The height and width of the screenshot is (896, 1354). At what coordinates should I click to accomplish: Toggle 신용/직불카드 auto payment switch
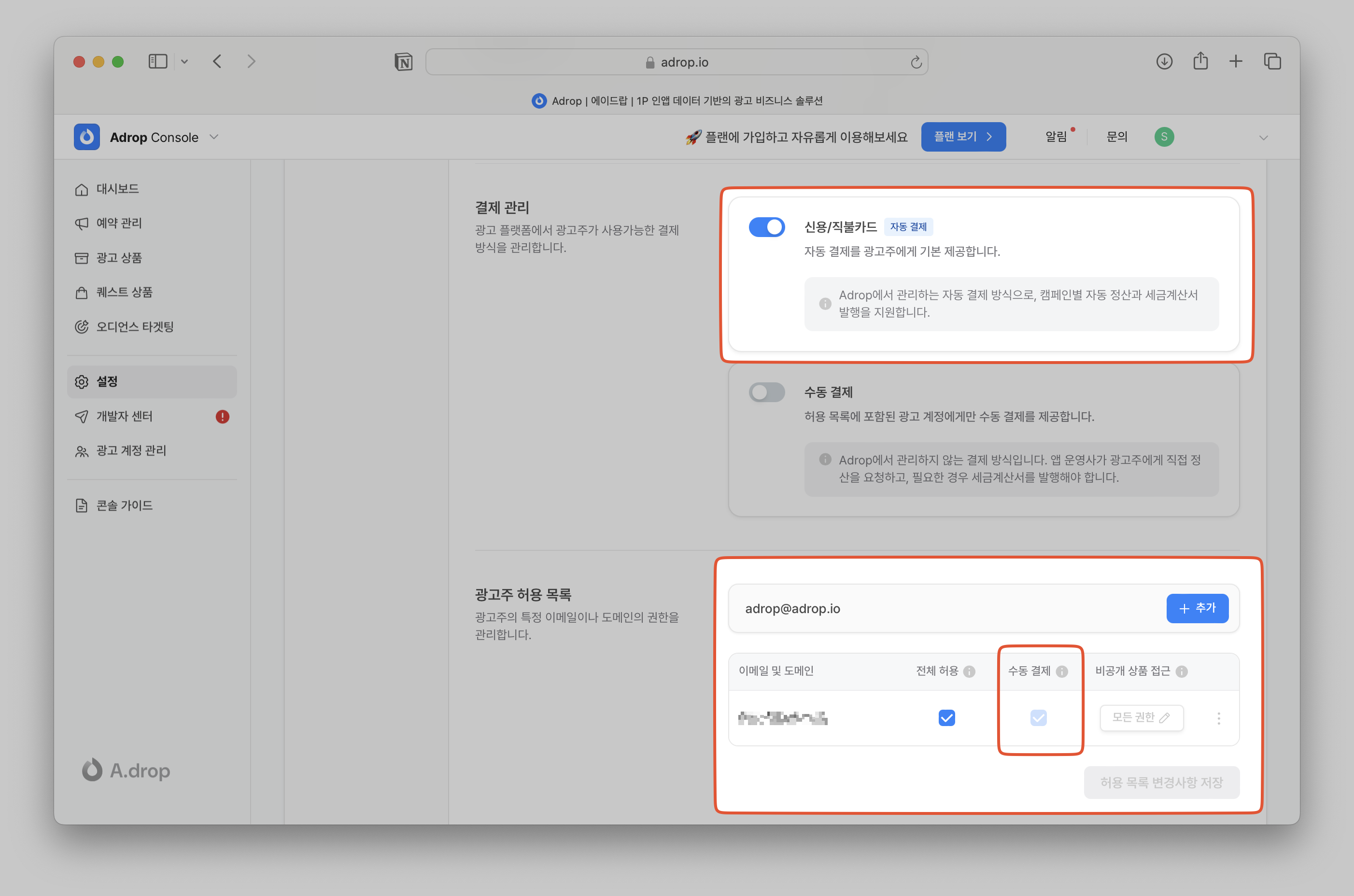[x=766, y=227]
